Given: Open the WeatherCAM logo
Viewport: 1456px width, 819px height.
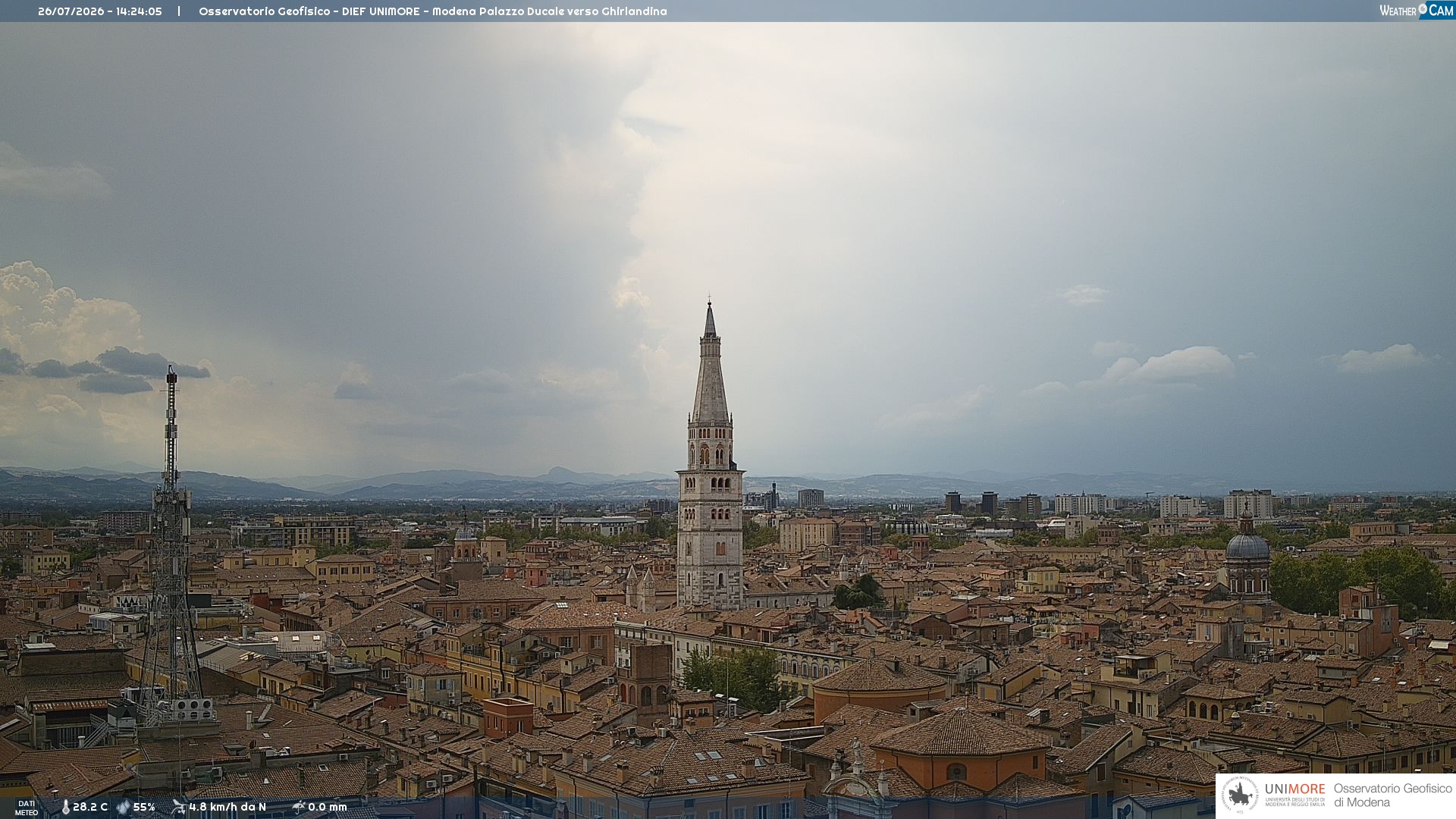Looking at the screenshot, I should (x=1417, y=11).
